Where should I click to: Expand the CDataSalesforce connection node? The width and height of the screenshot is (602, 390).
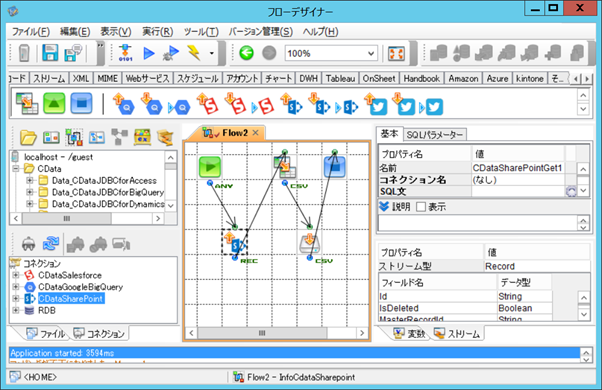click(16, 275)
